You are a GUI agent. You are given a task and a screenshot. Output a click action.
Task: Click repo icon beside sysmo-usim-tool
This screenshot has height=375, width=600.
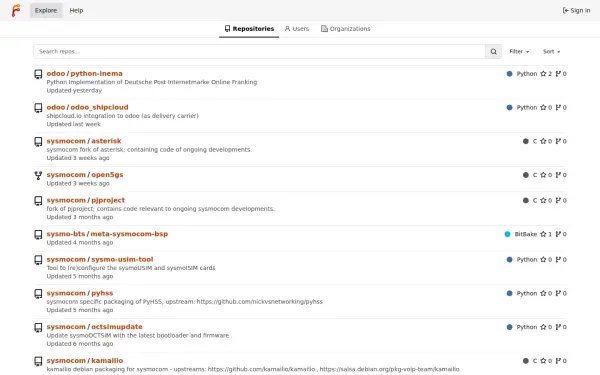(x=38, y=260)
